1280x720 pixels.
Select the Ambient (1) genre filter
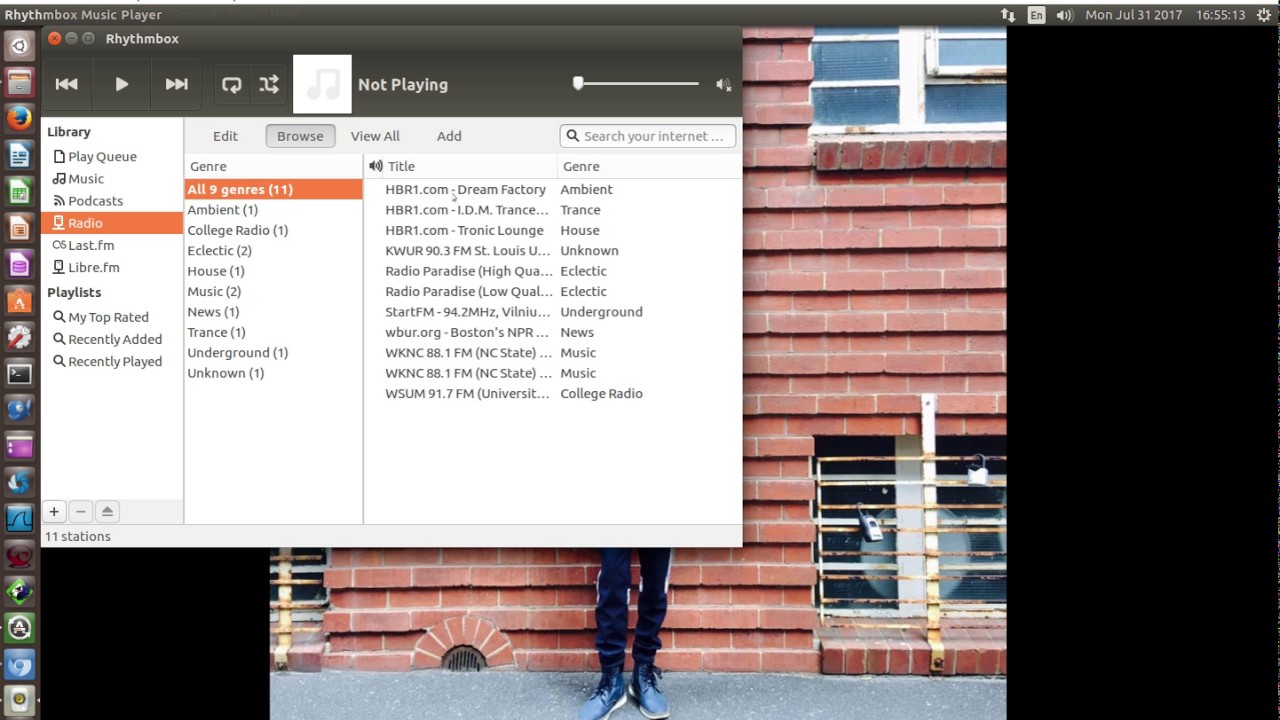[x=273, y=210]
